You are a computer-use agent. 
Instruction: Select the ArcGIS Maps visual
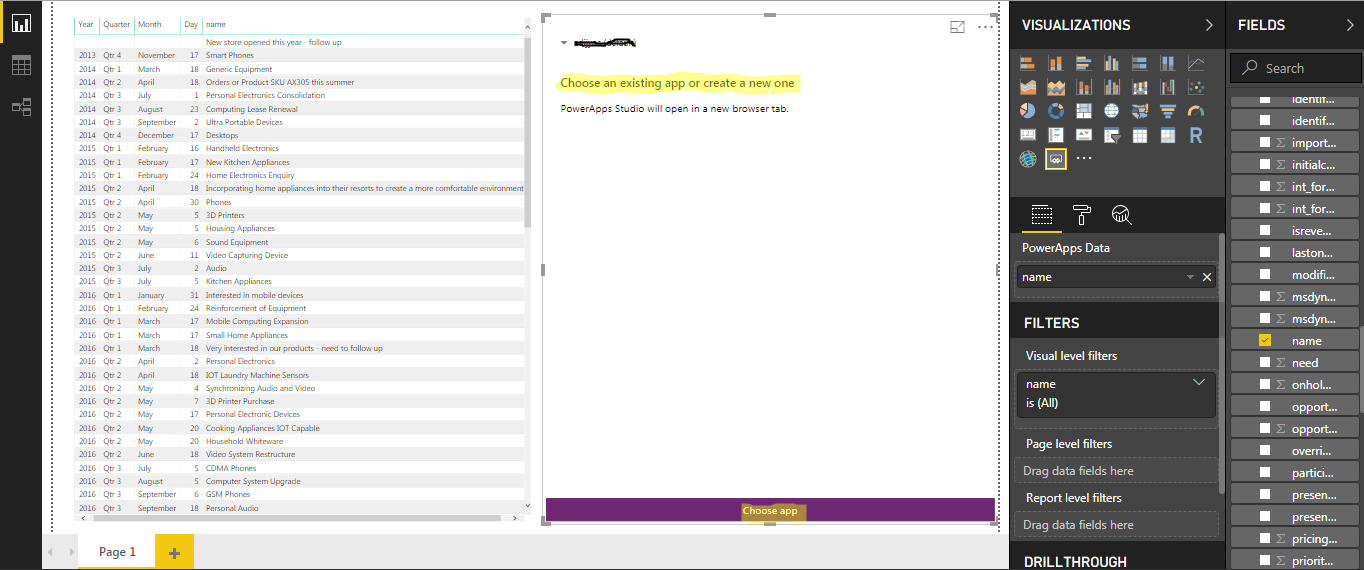tap(1028, 159)
